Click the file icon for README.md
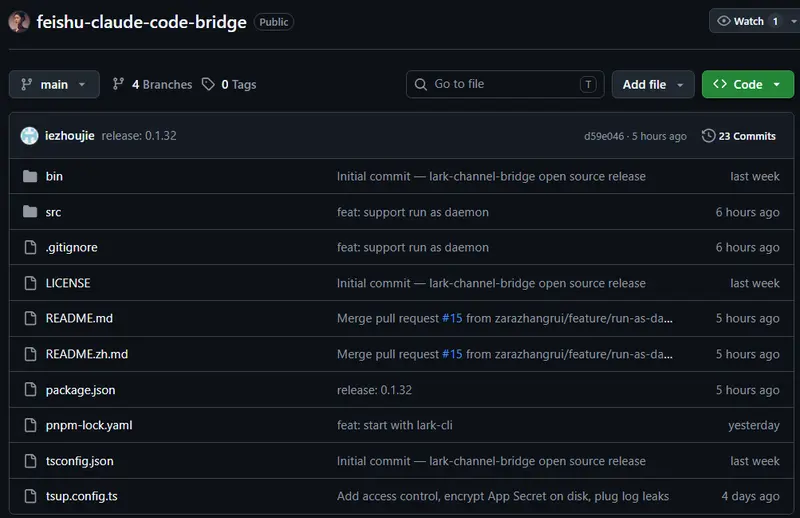 [x=31, y=318]
